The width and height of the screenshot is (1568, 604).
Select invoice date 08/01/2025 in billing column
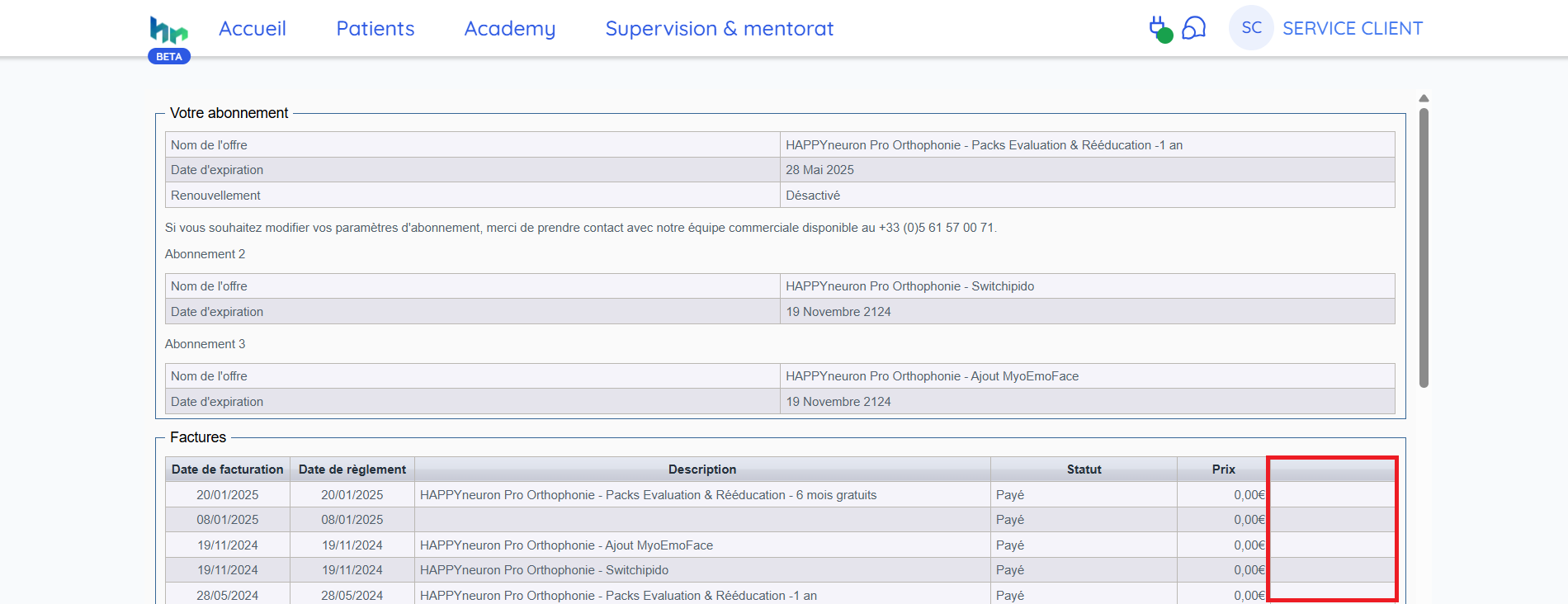228,520
